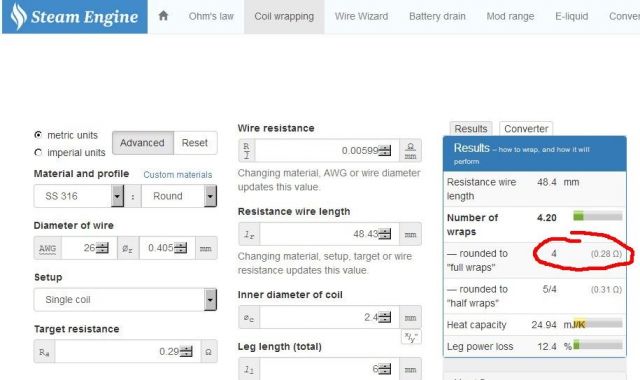Click the wire diameter field 0.405
This screenshot has width=640, height=380.
point(167,248)
